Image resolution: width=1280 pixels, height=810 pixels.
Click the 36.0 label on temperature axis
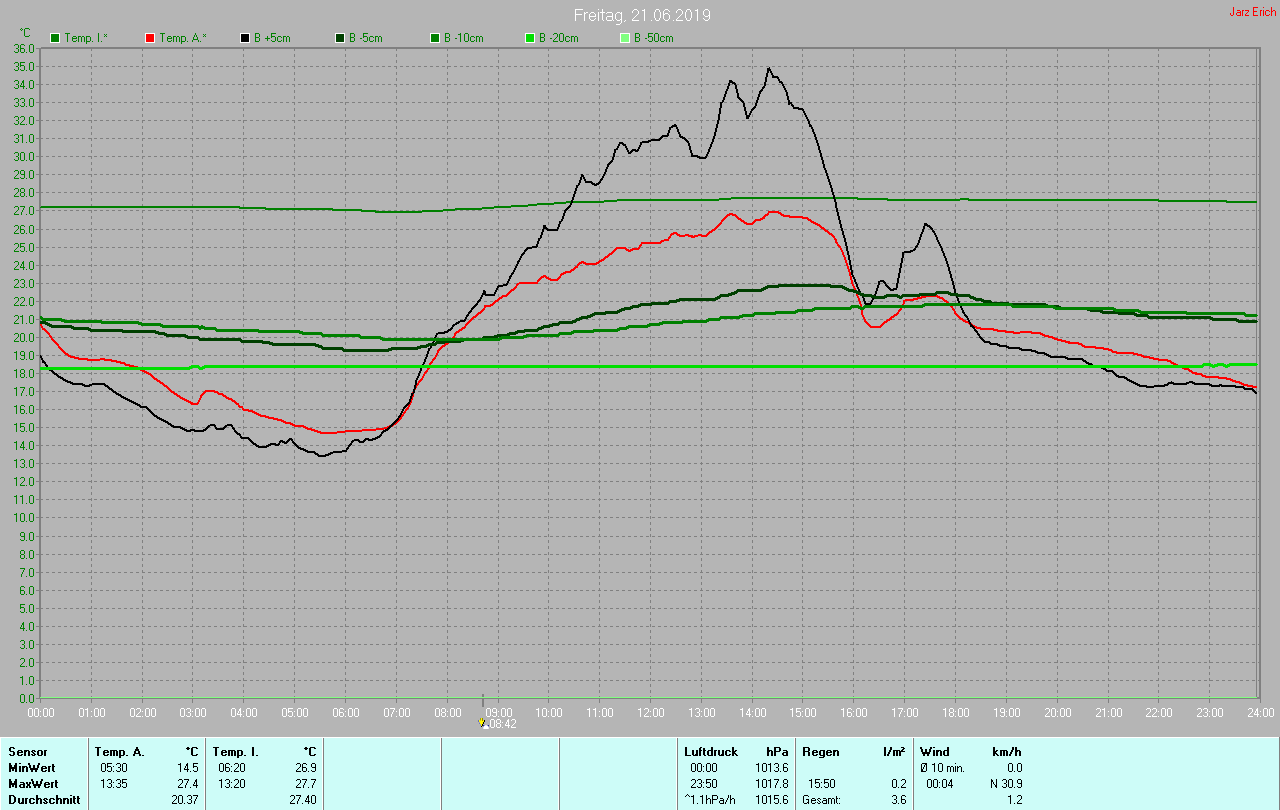point(24,48)
